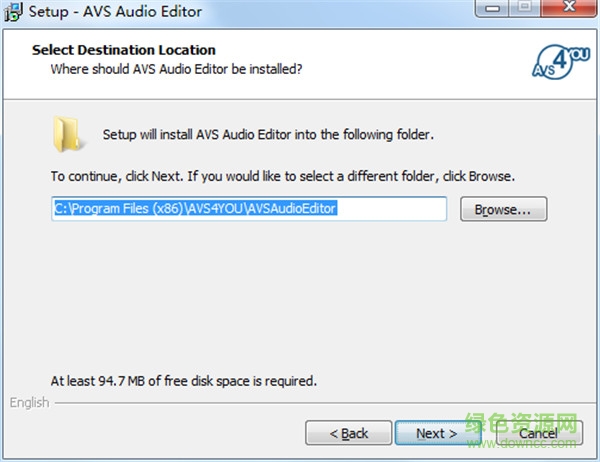
Task: Click the "Where should AVS Audio Editor be installed?" subtitle
Action: click(x=176, y=69)
